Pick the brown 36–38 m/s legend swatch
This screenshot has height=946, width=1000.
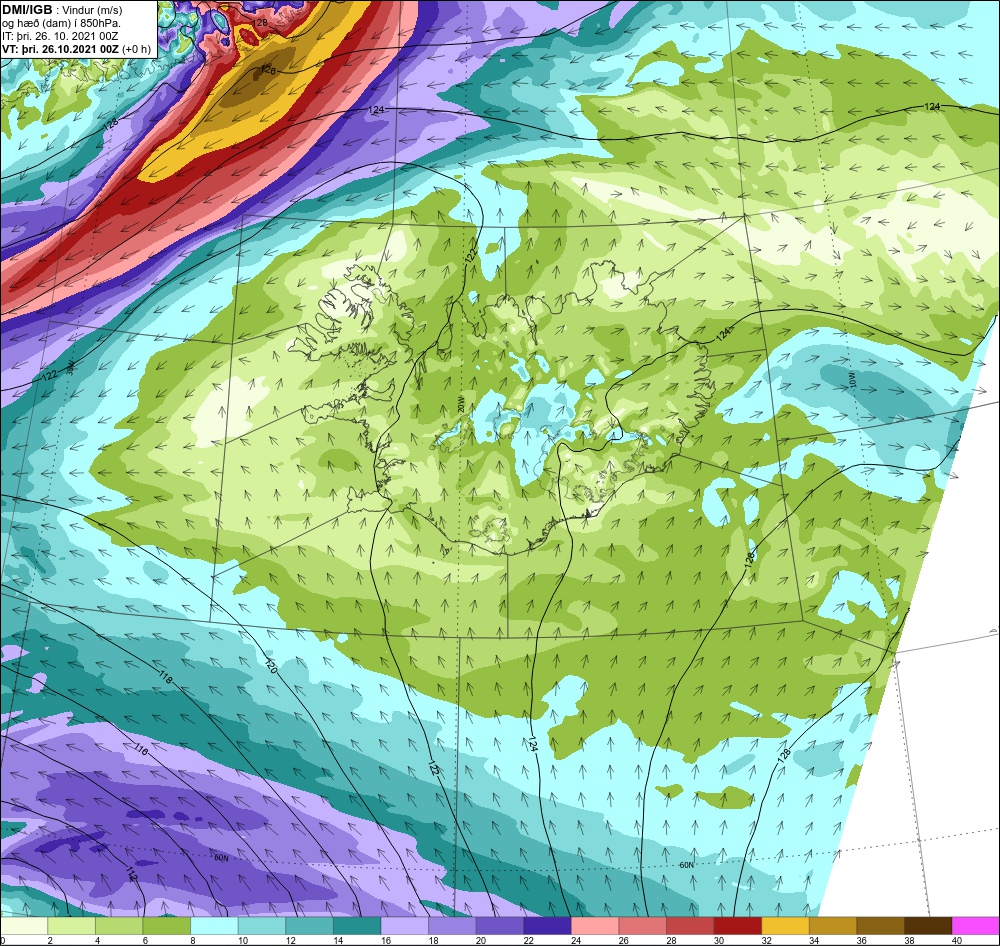(879, 926)
